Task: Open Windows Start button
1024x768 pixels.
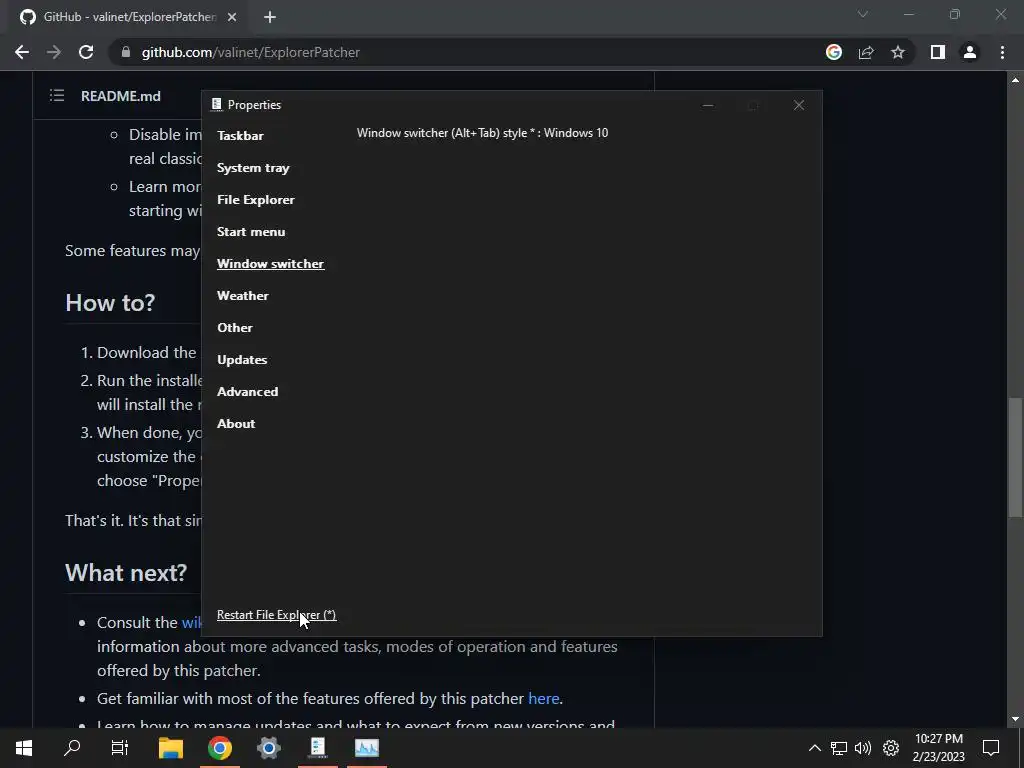Action: (24, 748)
